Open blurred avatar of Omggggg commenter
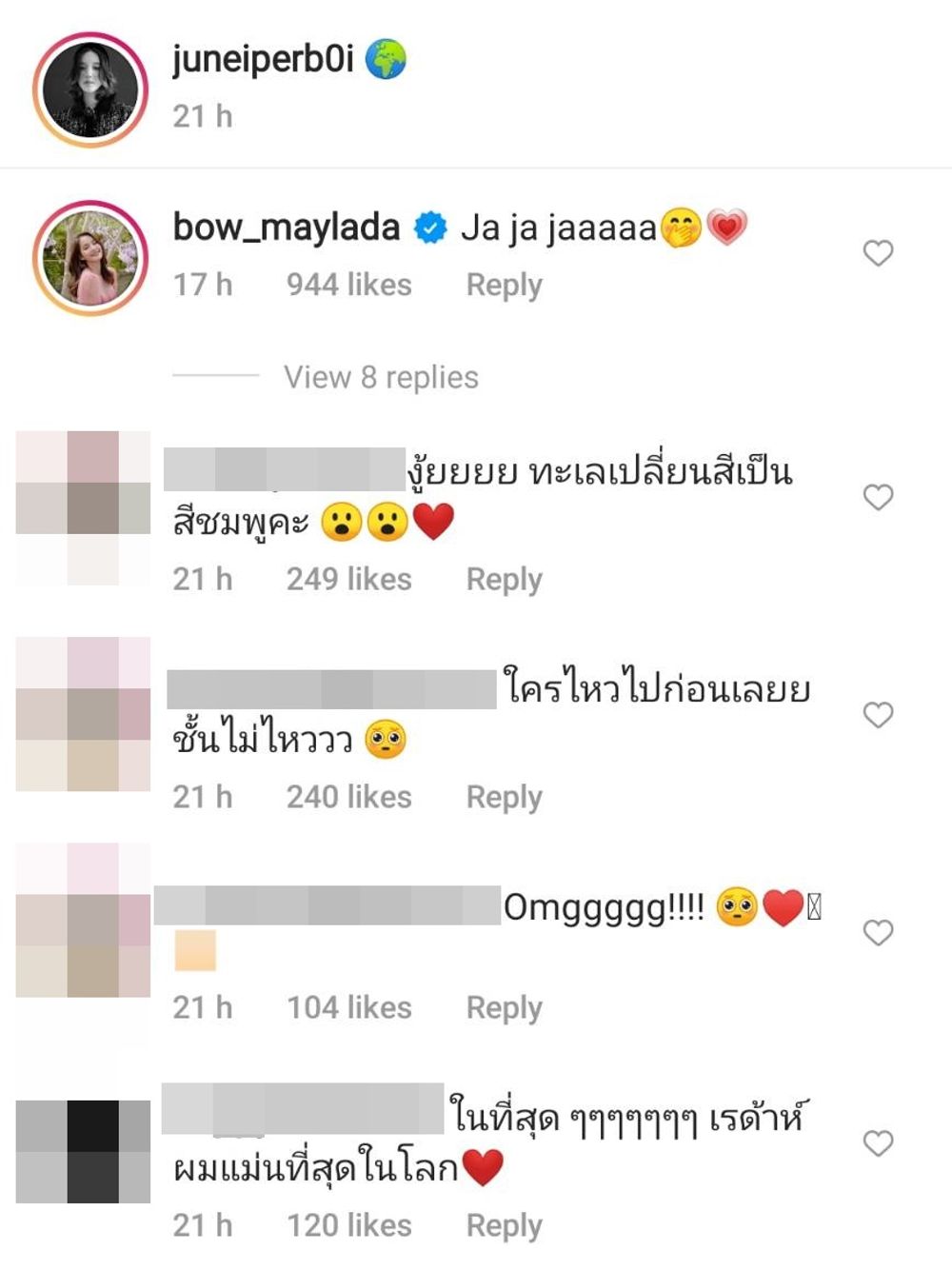952x1270 pixels. [84, 921]
